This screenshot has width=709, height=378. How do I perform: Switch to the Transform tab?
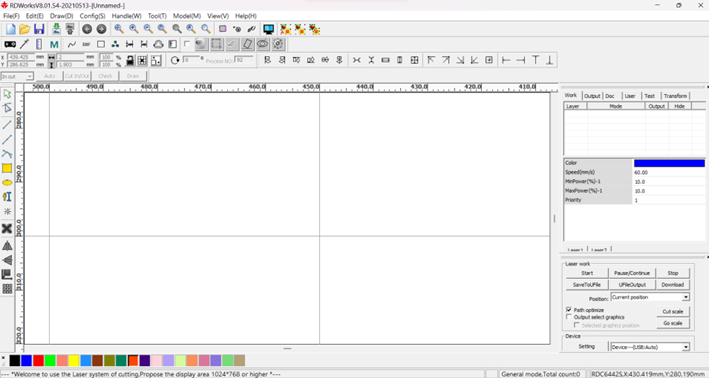[675, 96]
